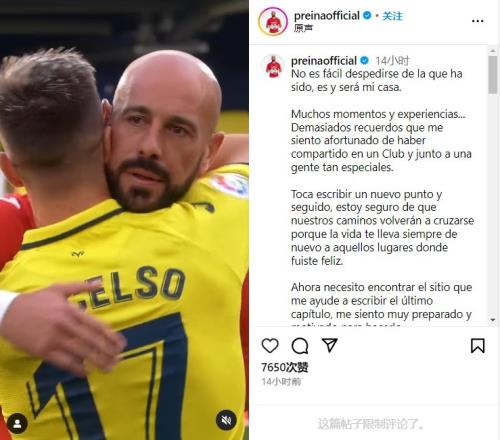This screenshot has width=500, height=440.
Task: Click the caption scrollbar up arrow
Action: (x=493, y=51)
